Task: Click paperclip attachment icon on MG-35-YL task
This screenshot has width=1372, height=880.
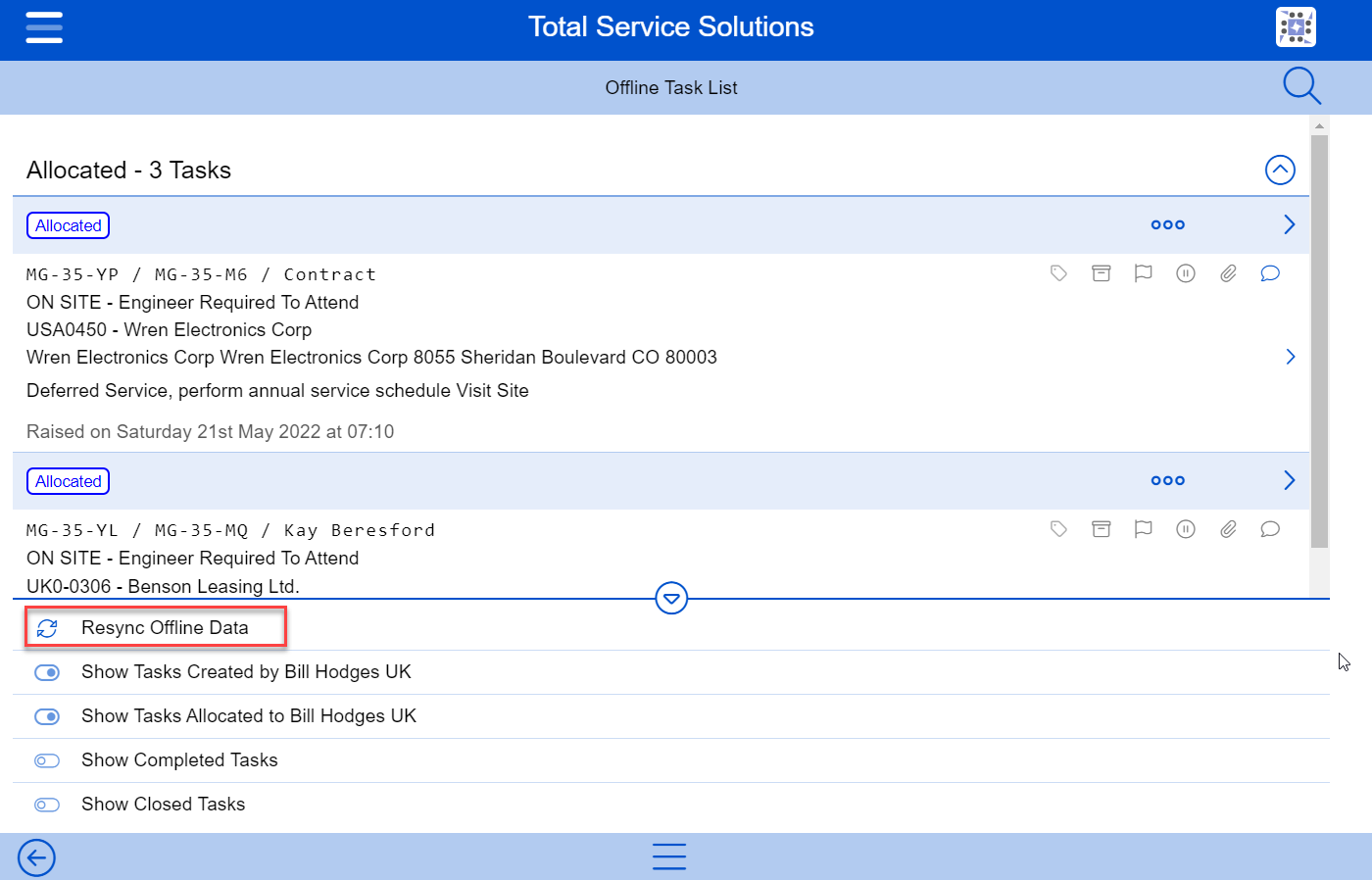Action: (x=1228, y=529)
